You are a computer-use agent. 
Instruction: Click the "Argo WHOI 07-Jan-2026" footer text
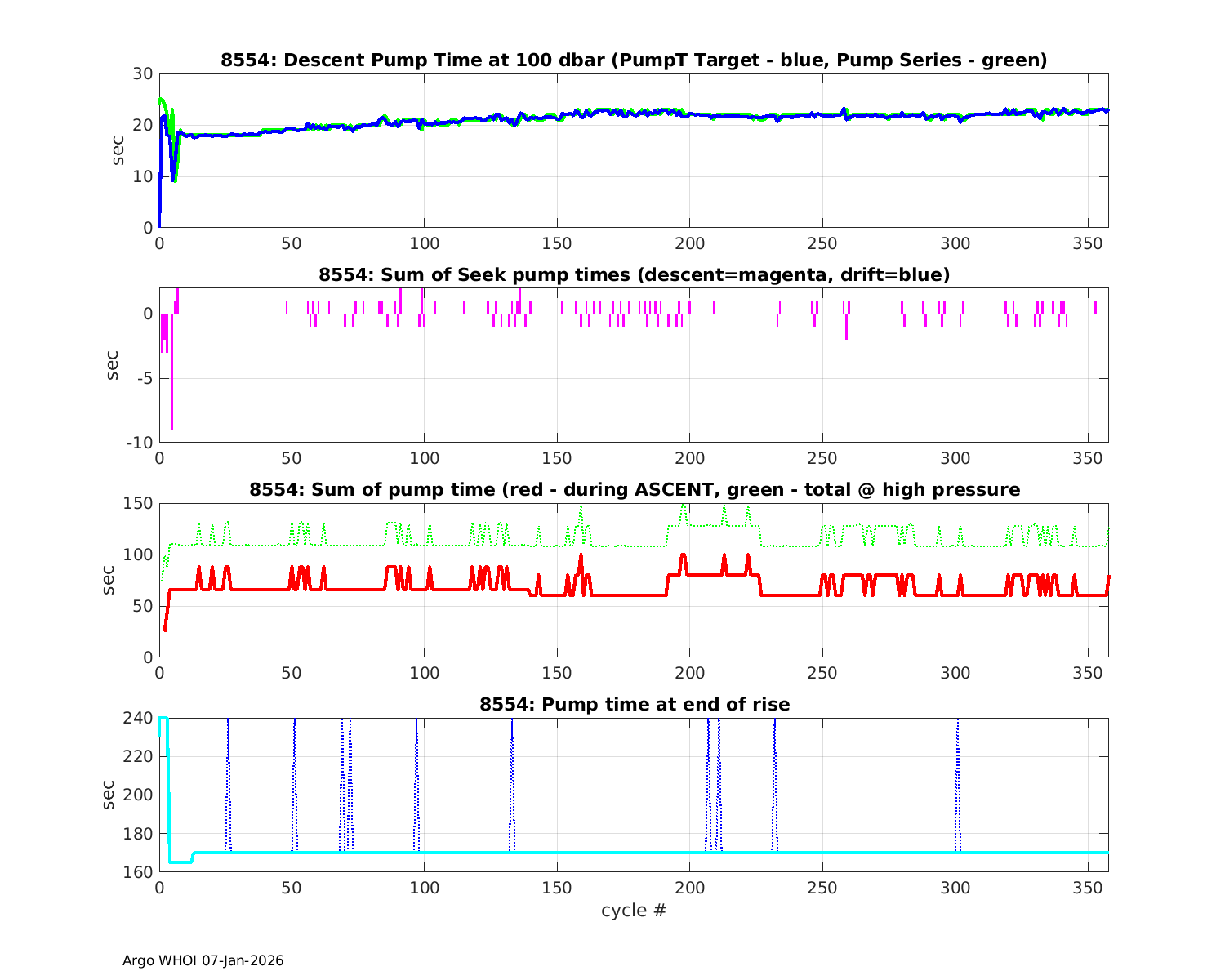(203, 960)
